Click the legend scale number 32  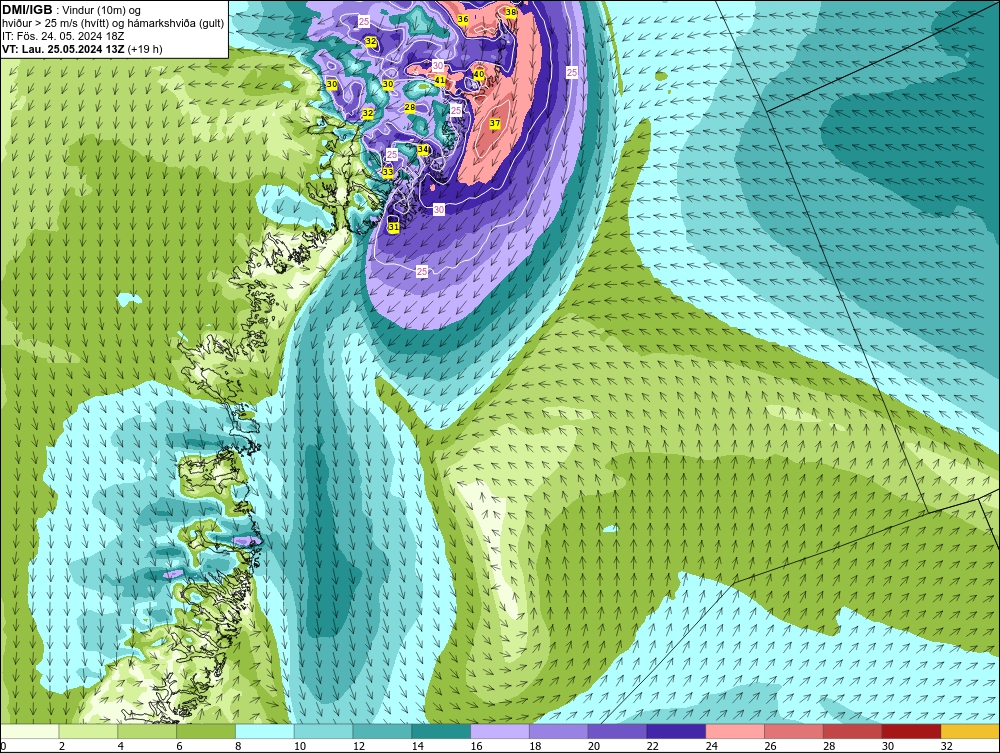click(x=946, y=746)
